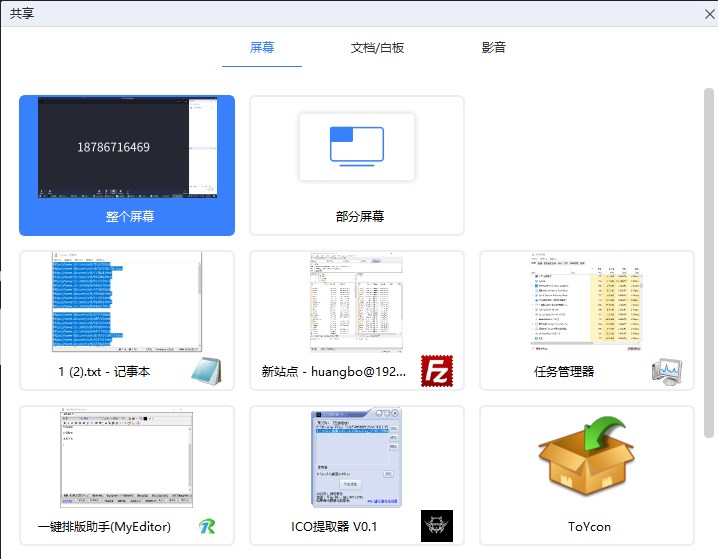
Task: Select the Notepad icon on 1 (2).txt tile
Action: (206, 371)
